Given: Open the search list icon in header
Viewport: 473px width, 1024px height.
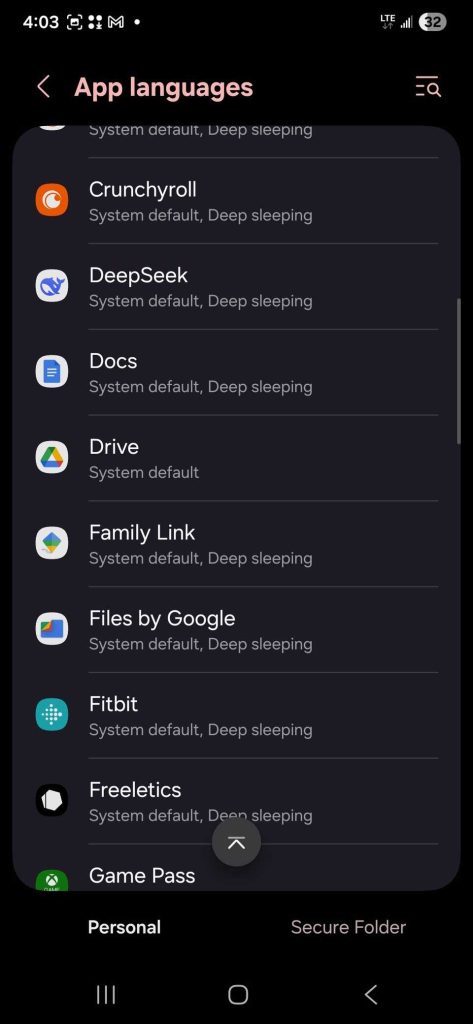Looking at the screenshot, I should pos(428,87).
